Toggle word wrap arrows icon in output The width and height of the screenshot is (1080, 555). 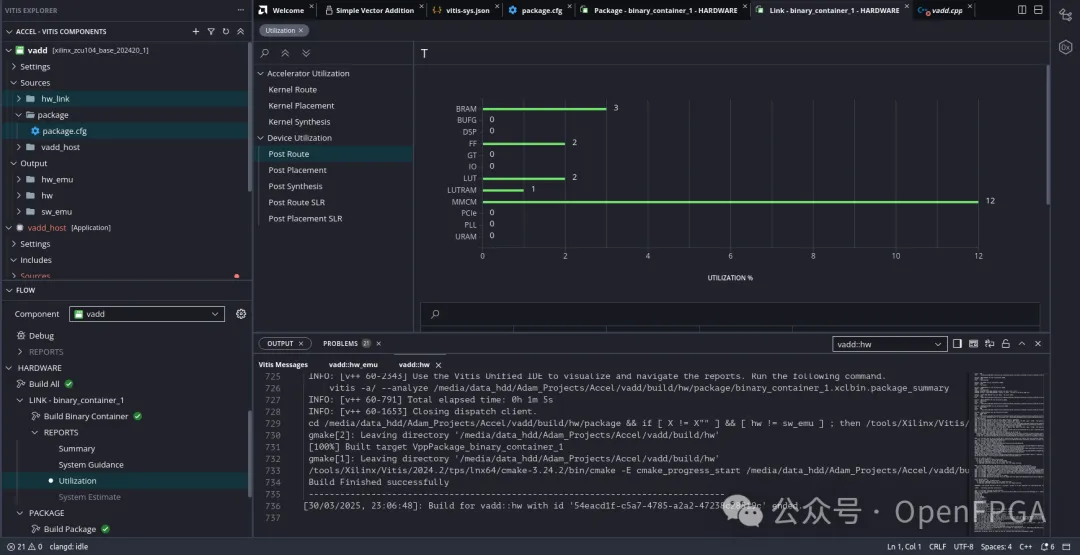(990, 344)
